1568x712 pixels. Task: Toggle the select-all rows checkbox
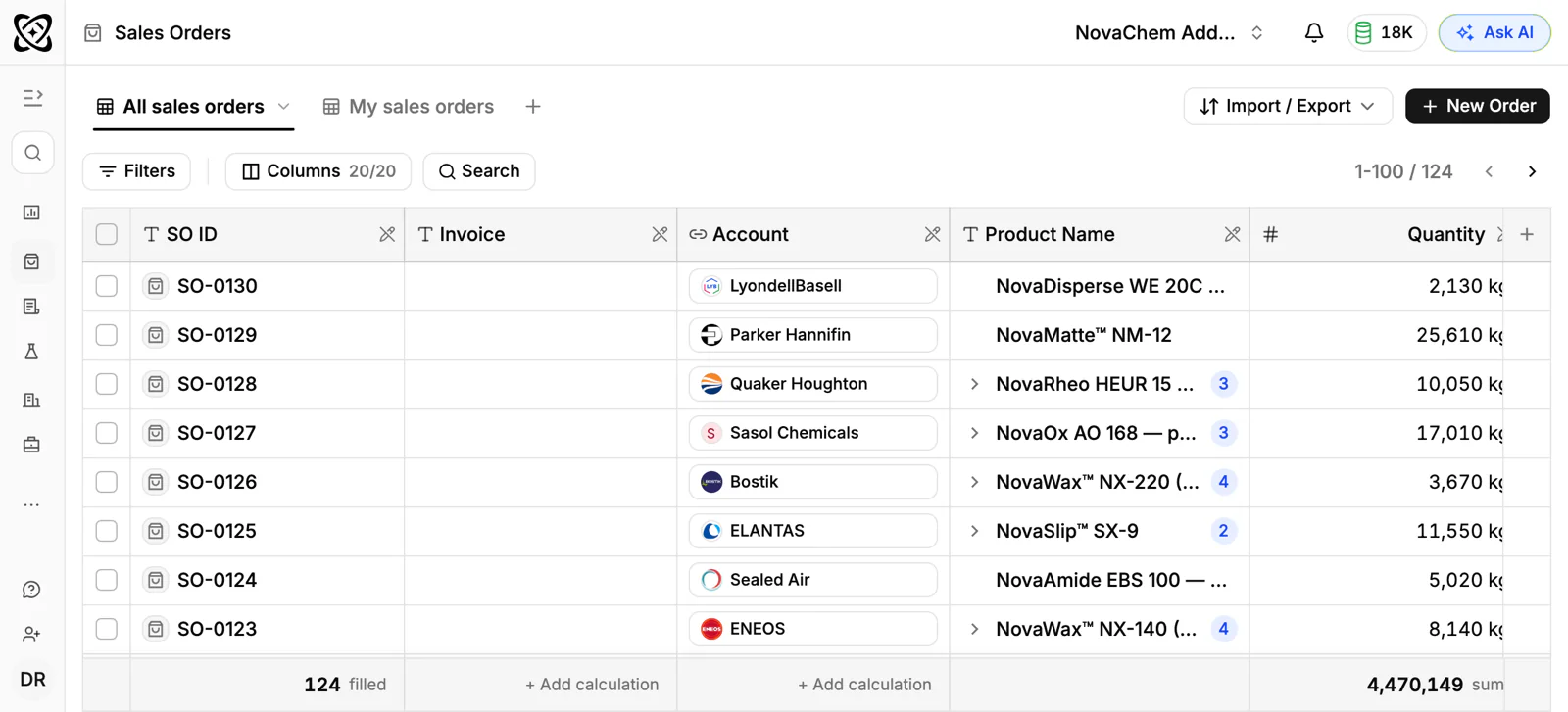point(107,234)
